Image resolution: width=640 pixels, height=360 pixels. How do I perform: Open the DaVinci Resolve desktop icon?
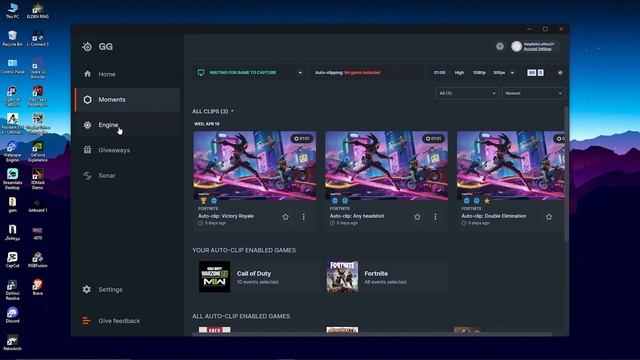pyautogui.click(x=12, y=289)
